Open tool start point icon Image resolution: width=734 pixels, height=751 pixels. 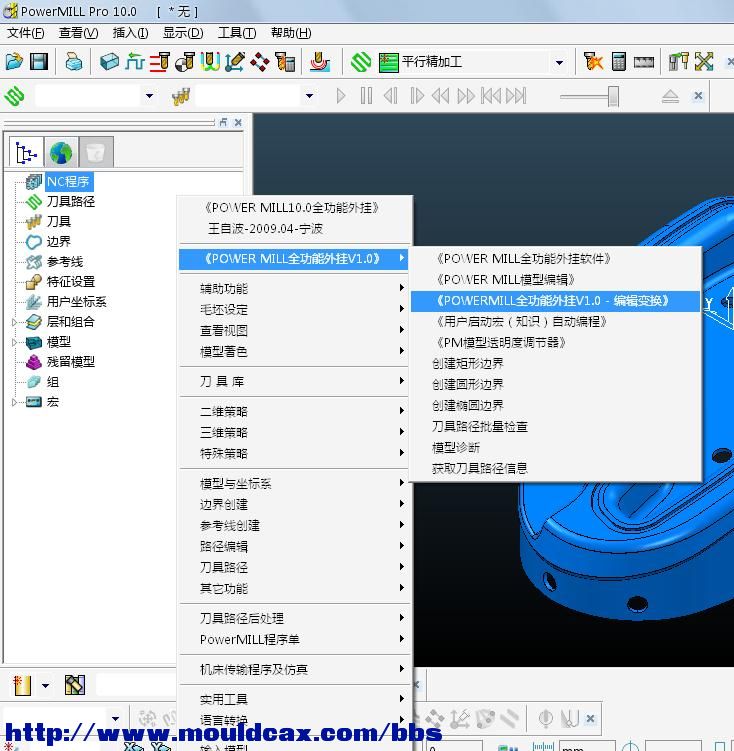[x=185, y=62]
